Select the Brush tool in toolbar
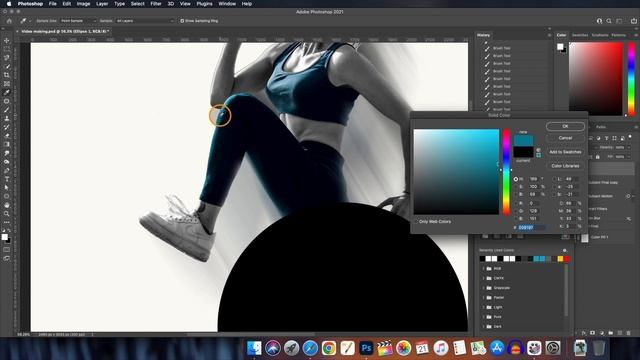 point(7,110)
